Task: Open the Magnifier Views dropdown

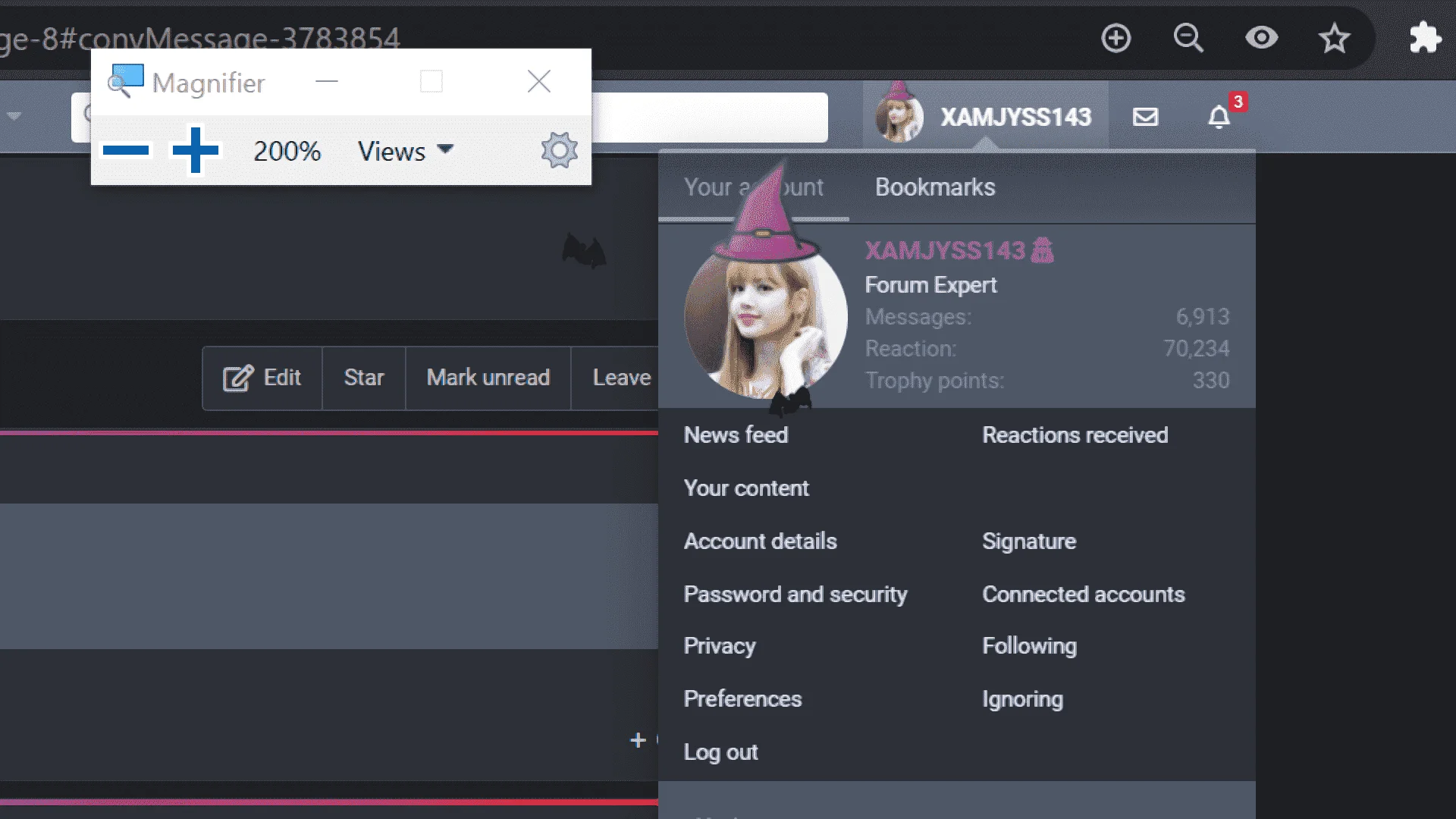Action: pos(406,151)
